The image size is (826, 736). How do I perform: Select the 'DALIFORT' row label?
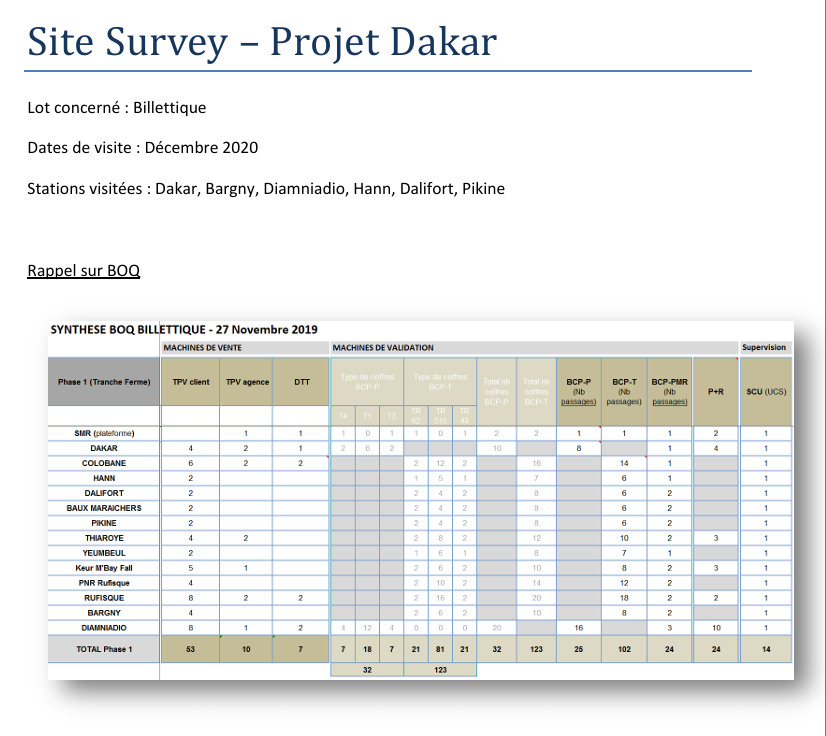(104, 493)
